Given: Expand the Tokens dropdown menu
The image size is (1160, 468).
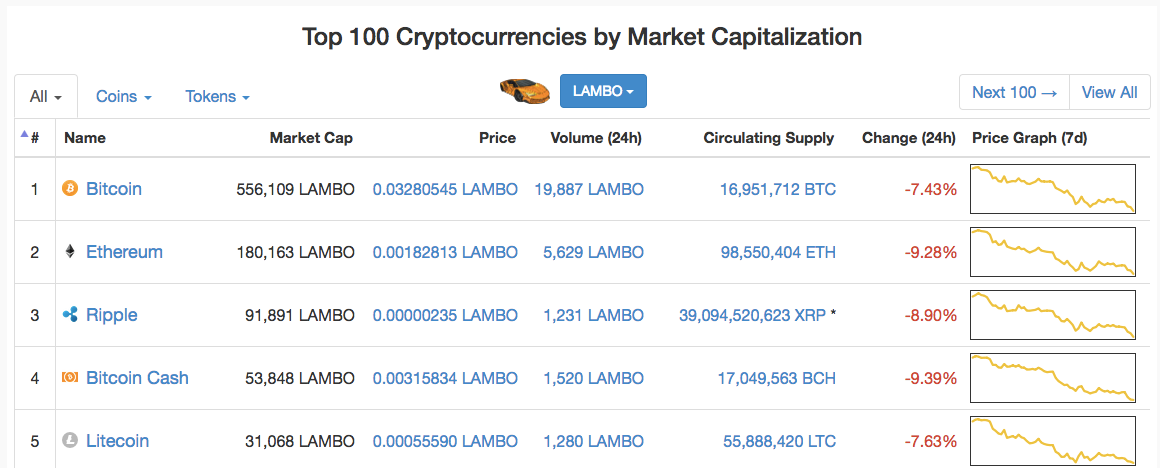Looking at the screenshot, I should (x=217, y=97).
